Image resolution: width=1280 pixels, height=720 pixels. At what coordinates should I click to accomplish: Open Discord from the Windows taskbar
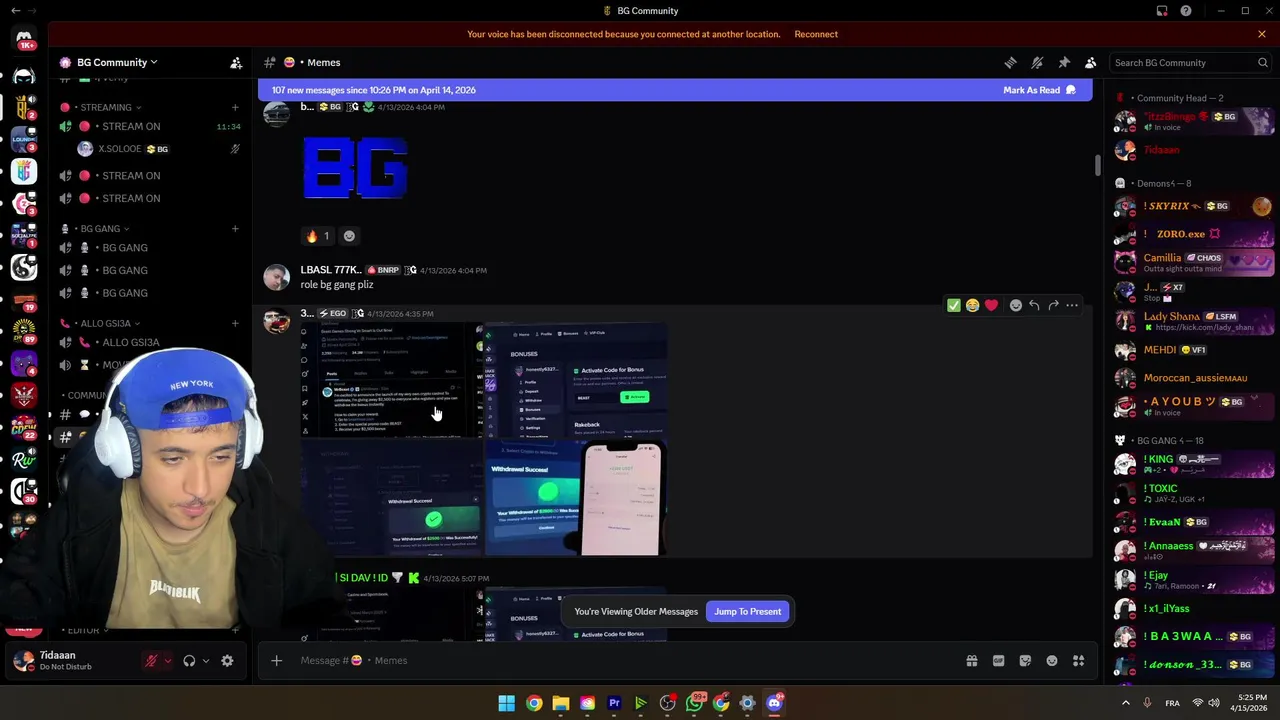tap(774, 703)
